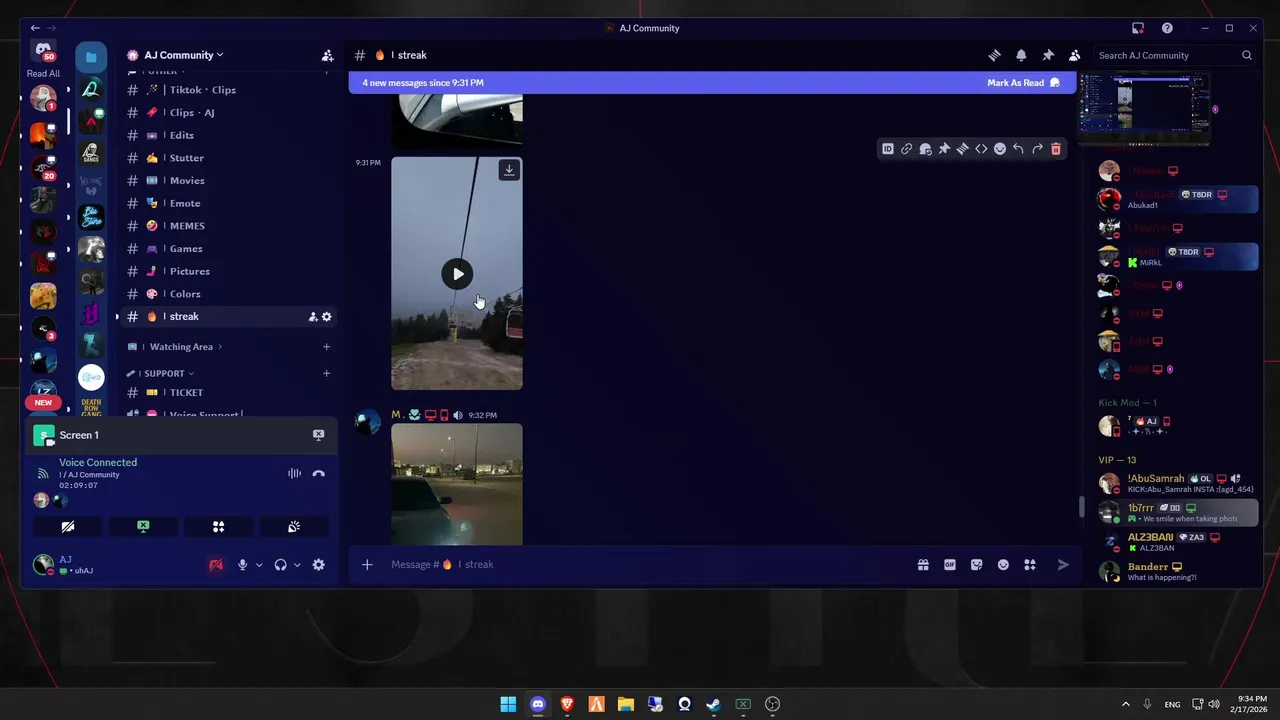The image size is (1280, 720).
Task: Click the new messages since 9:31 PM banner
Action: click(x=423, y=83)
